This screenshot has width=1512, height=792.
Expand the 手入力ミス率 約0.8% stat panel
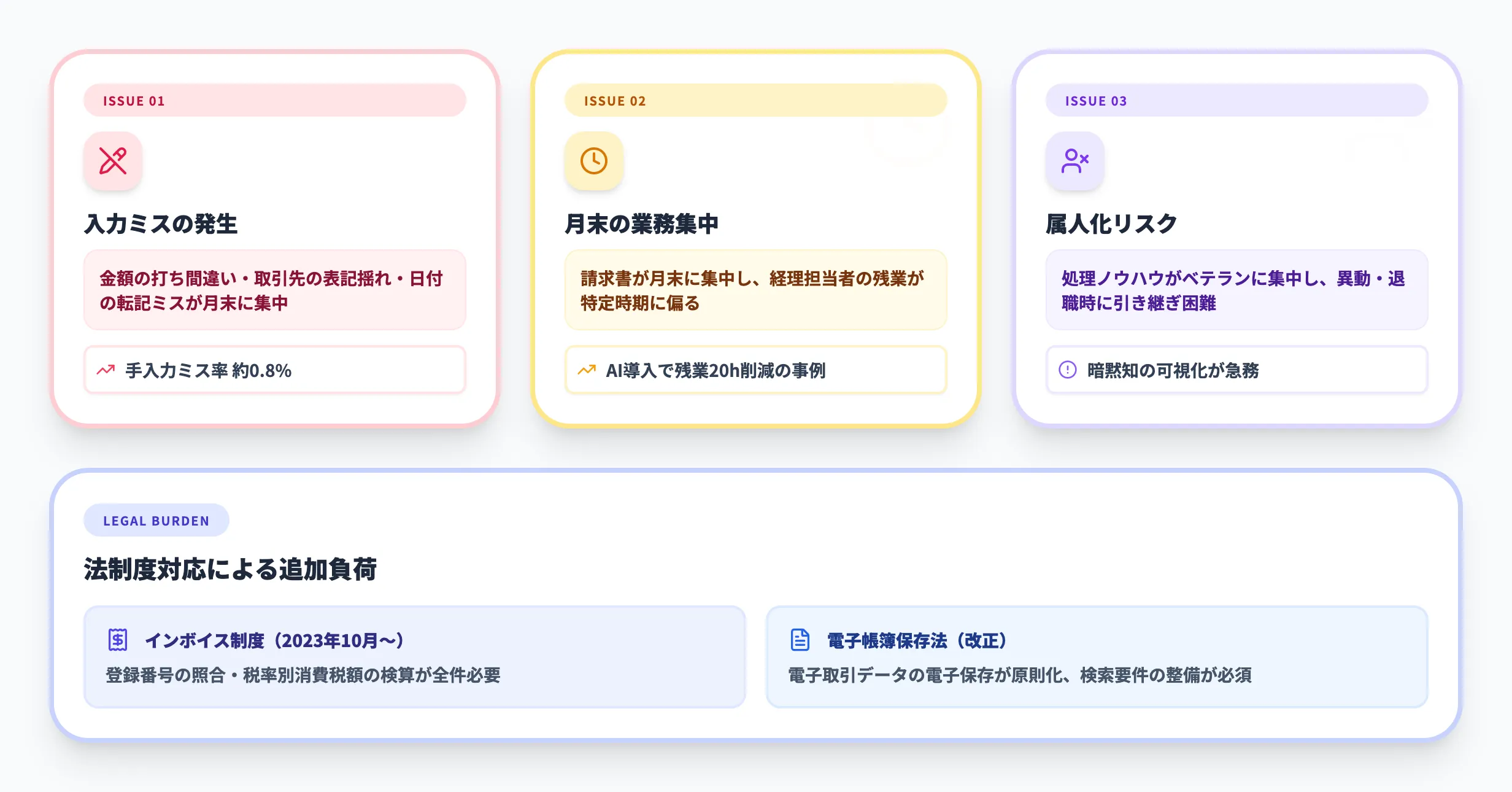[274, 370]
